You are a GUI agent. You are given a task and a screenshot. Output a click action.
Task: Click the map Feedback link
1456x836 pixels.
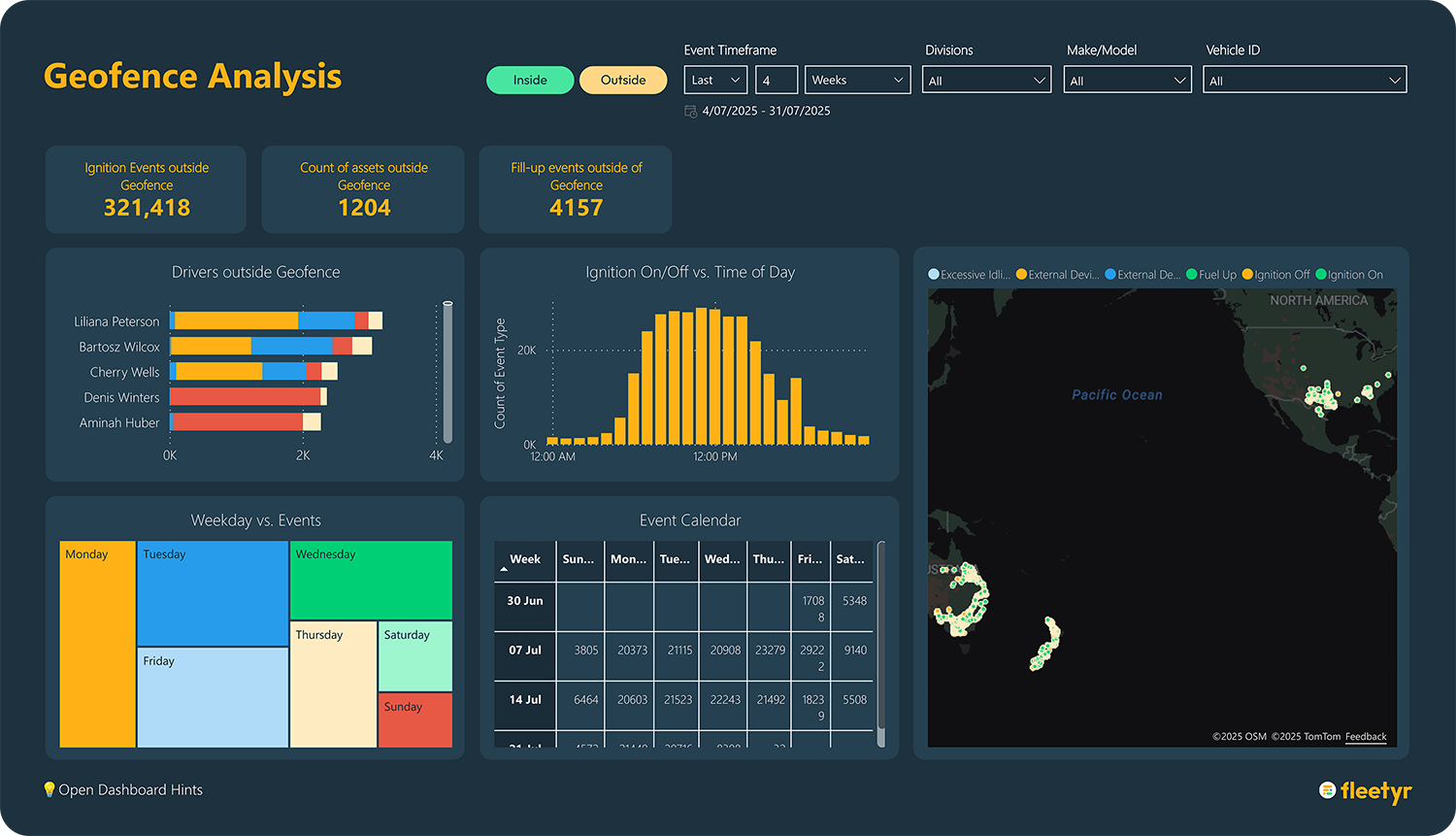tap(1366, 737)
